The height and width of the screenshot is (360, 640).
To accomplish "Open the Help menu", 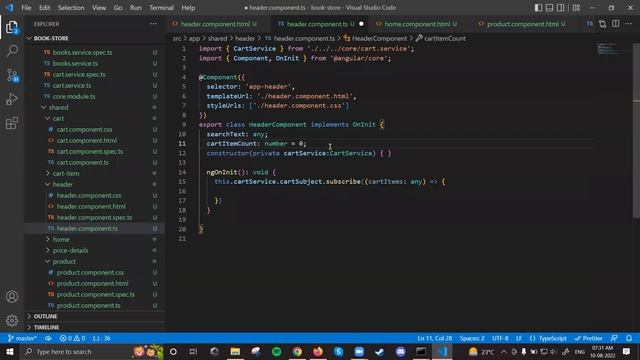I will (188, 8).
